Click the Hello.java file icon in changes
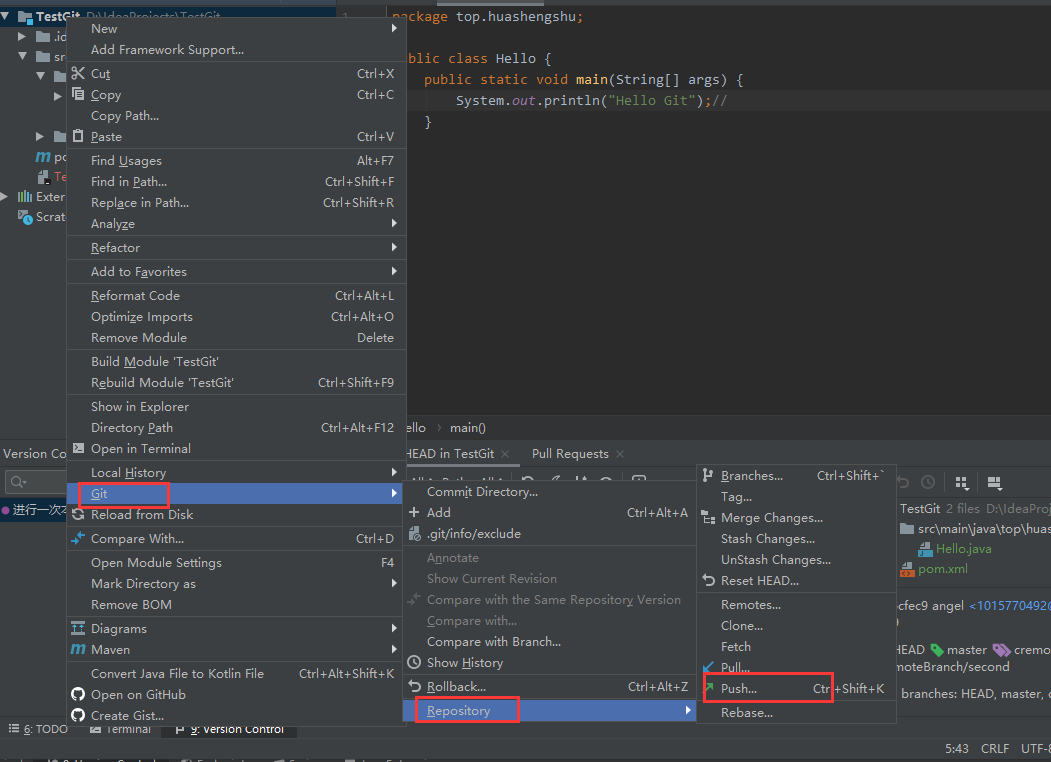This screenshot has width=1051, height=762. click(925, 549)
